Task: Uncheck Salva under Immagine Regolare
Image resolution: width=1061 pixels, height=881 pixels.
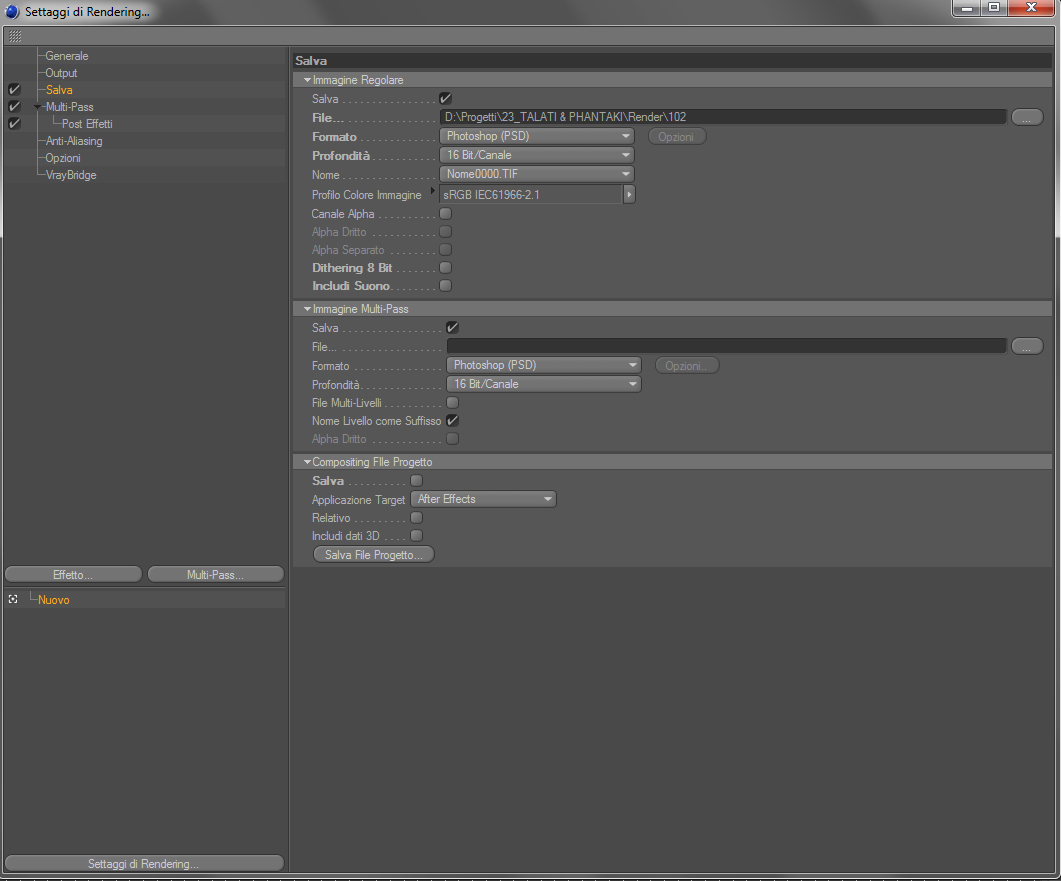Action: click(445, 98)
